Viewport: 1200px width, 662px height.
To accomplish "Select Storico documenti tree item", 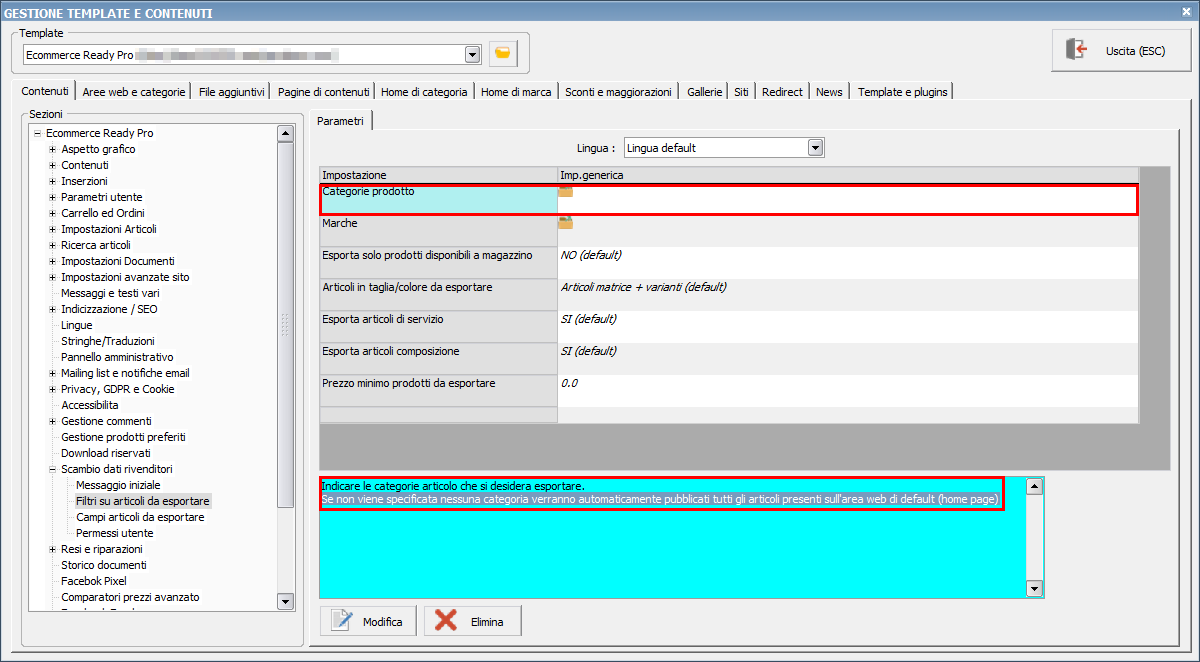I will point(104,565).
